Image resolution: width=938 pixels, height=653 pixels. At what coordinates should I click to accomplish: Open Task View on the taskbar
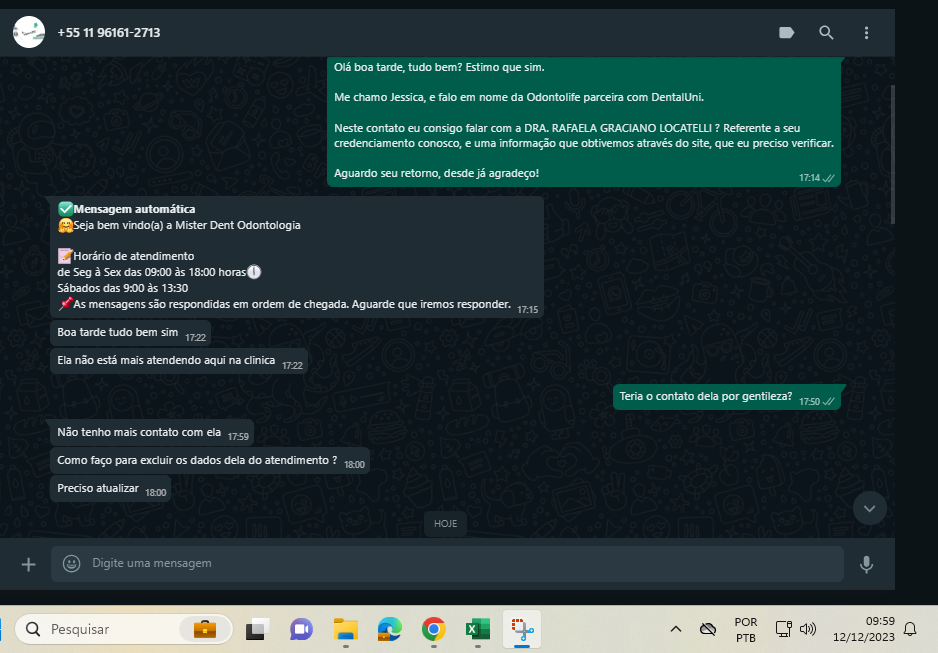258,629
